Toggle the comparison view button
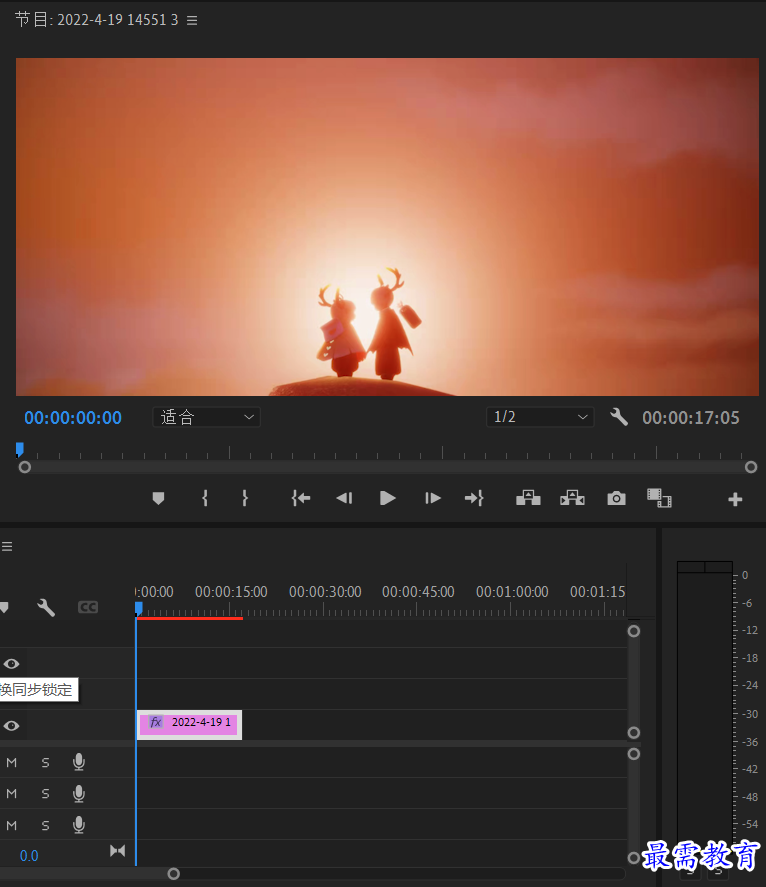 [659, 498]
